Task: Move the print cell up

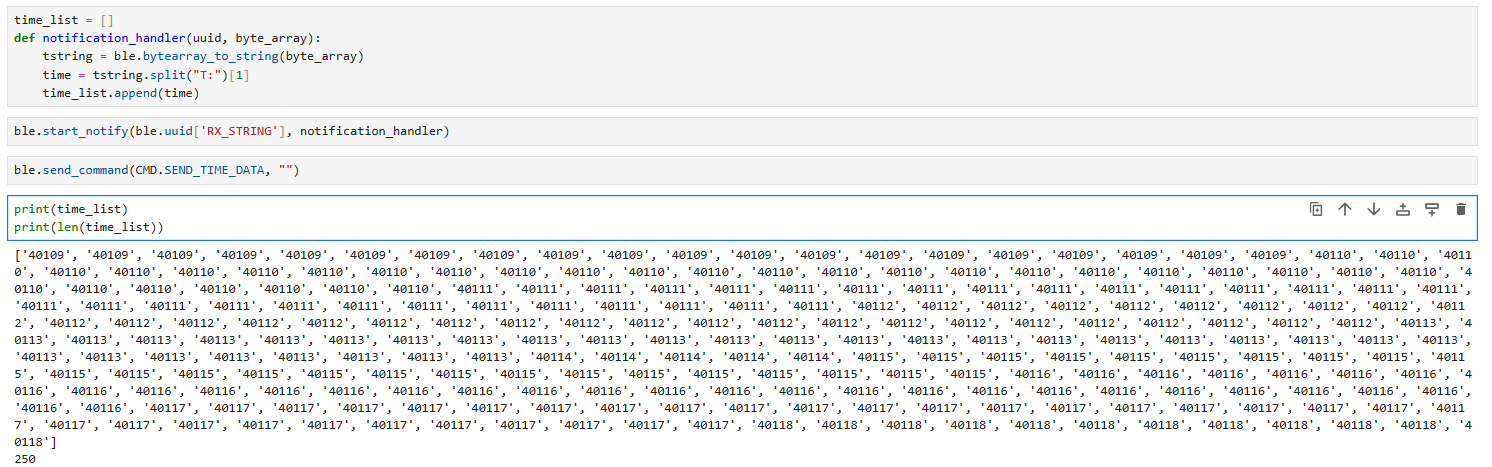Action: 1345,209
